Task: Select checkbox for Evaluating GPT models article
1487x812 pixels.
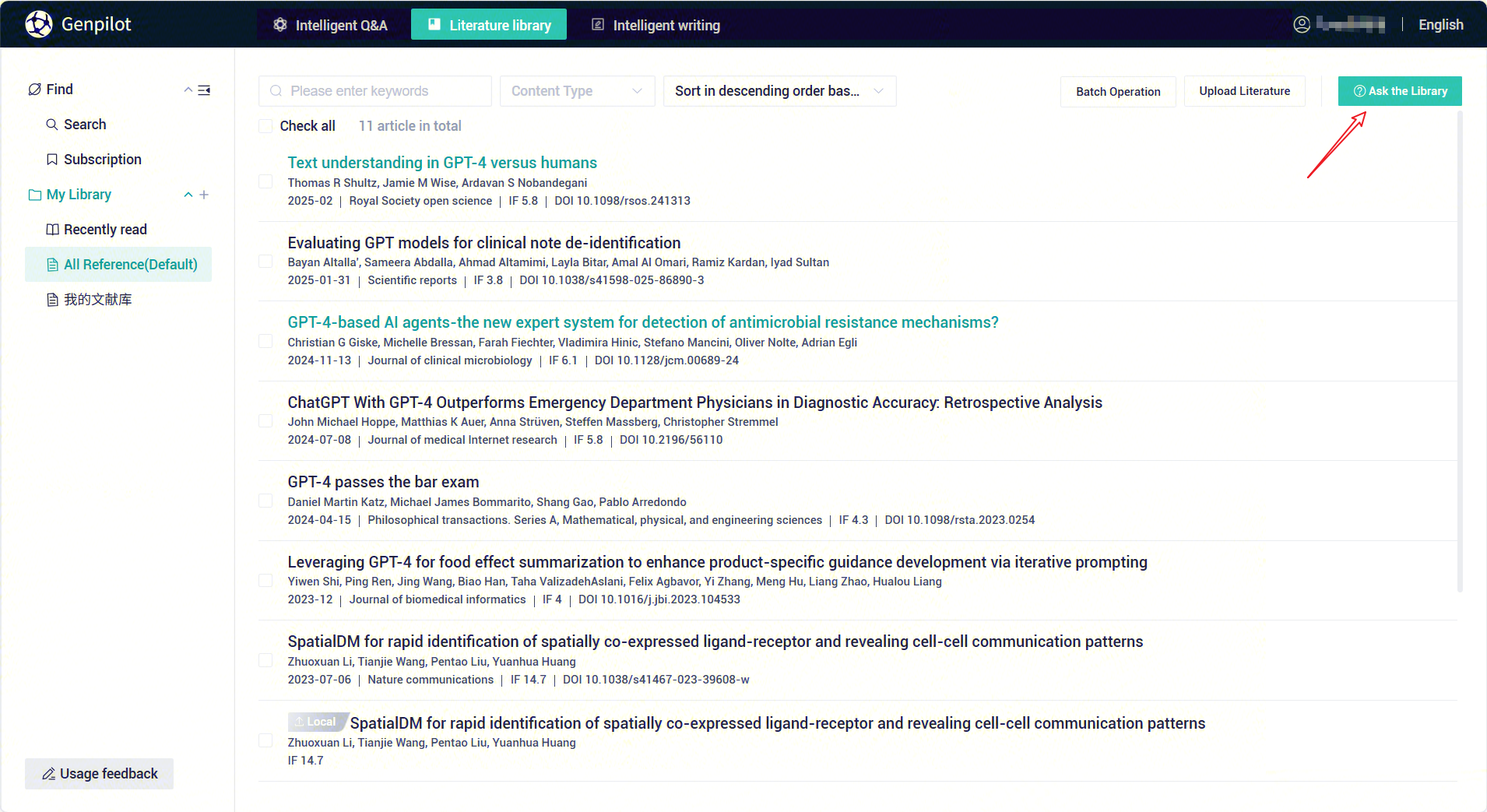Action: point(265,261)
